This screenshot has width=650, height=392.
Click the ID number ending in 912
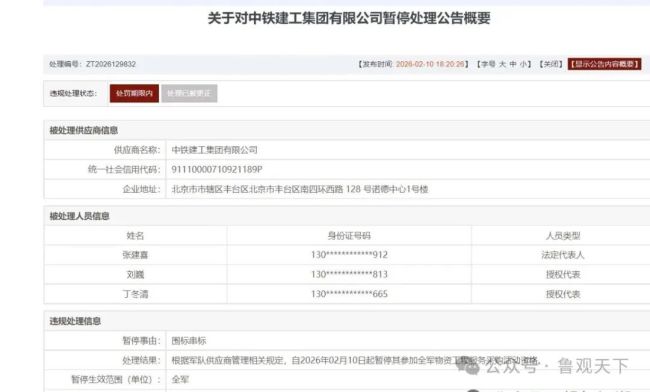point(349,255)
